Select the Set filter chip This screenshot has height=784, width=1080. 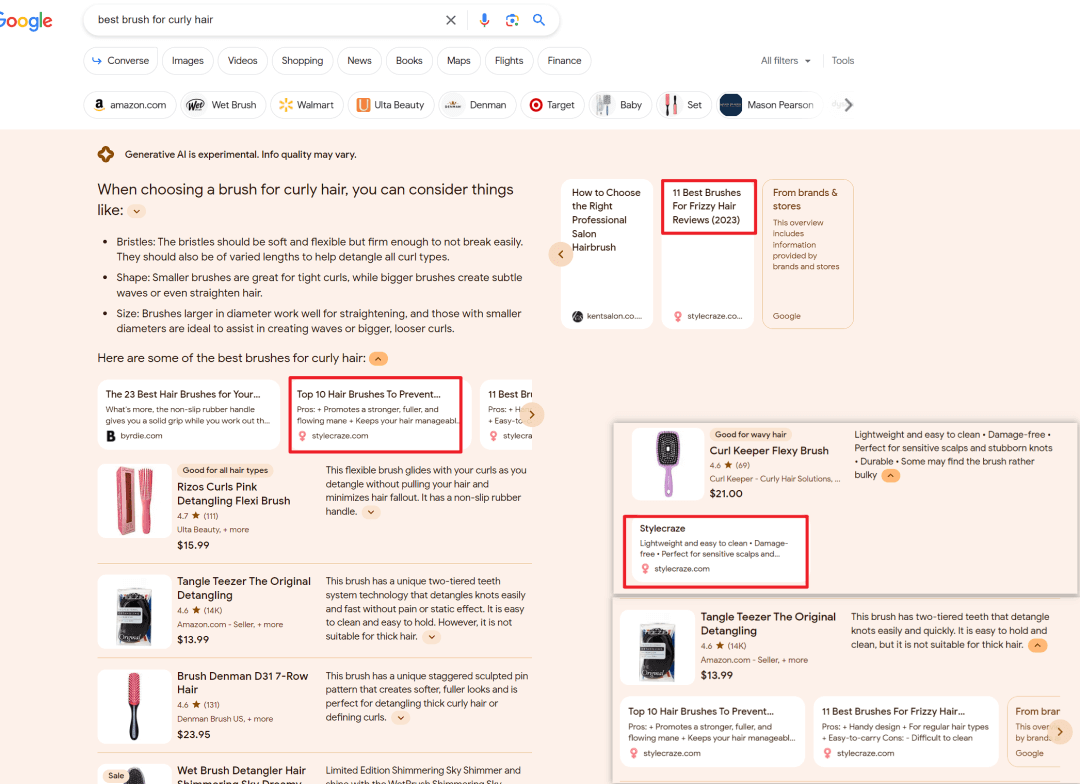coord(684,105)
